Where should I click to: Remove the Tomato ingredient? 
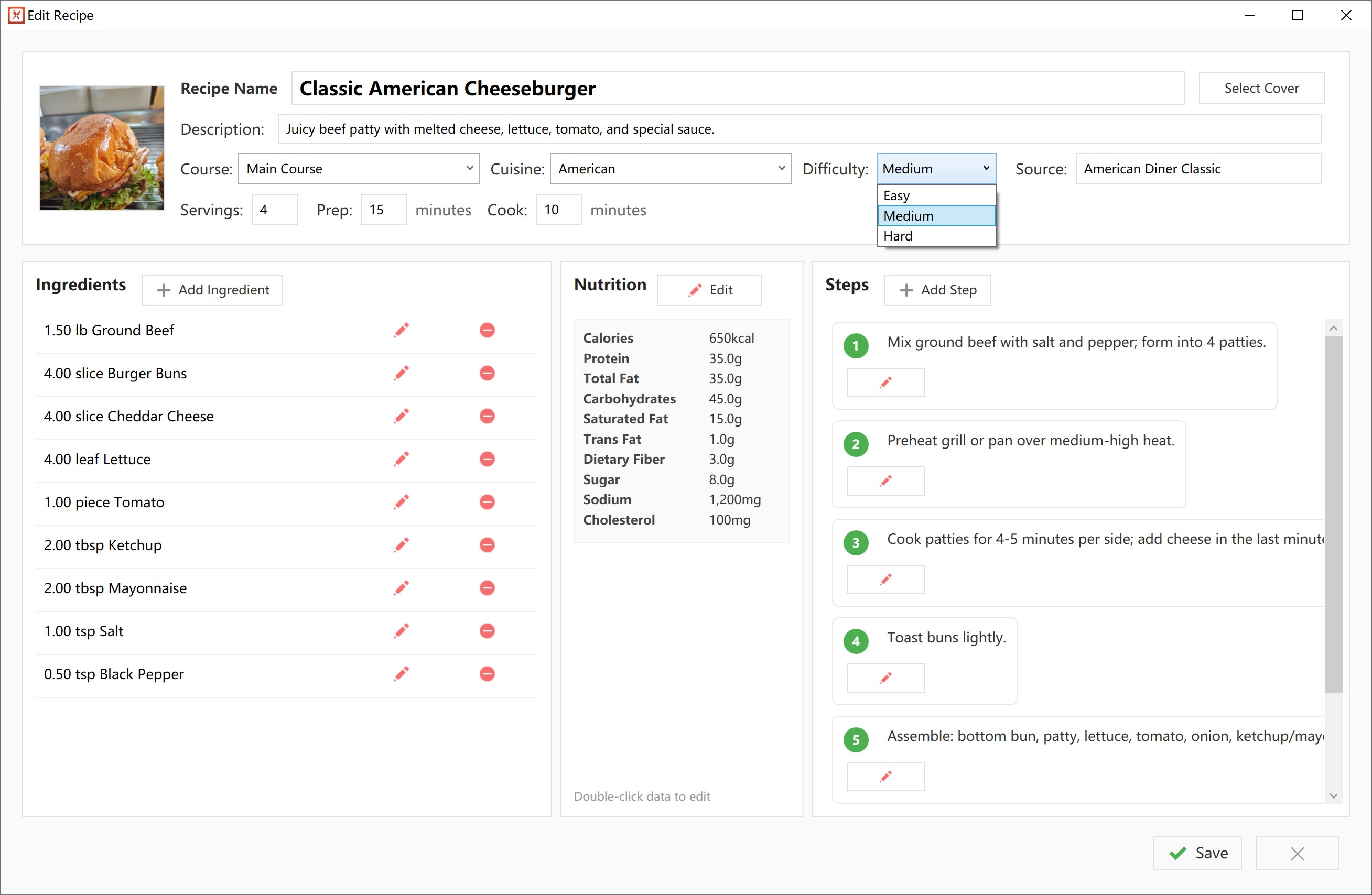point(487,502)
